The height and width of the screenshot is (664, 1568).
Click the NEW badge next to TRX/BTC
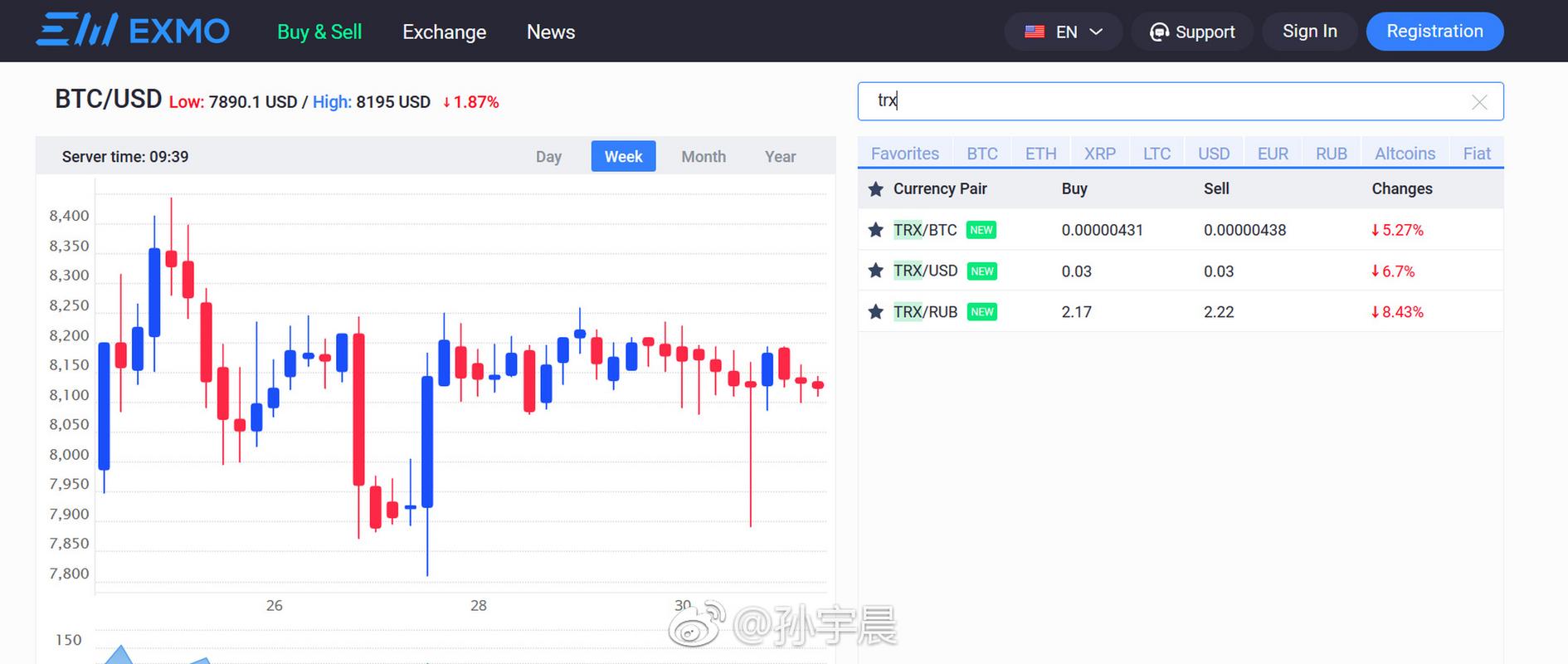(x=981, y=230)
